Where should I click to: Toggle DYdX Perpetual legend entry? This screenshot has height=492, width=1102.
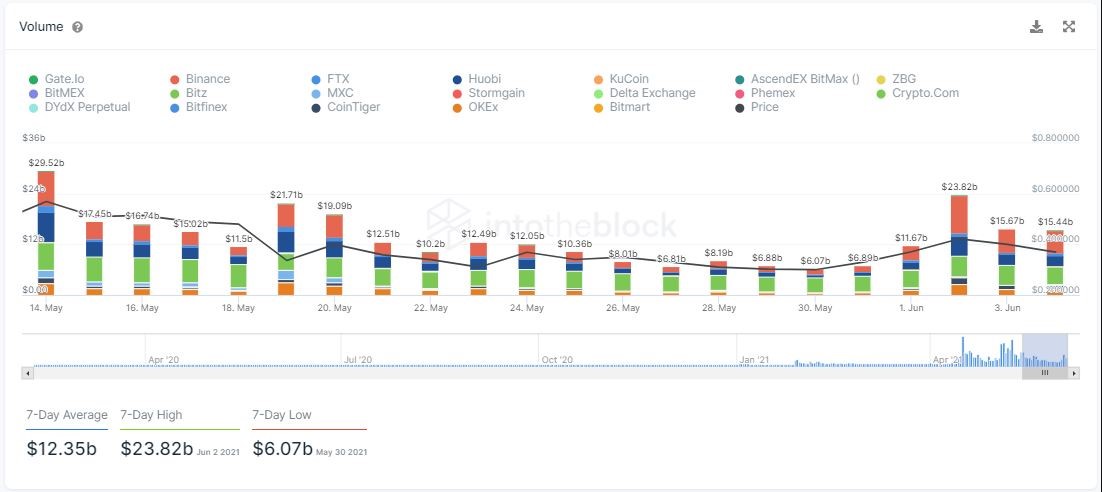86,107
